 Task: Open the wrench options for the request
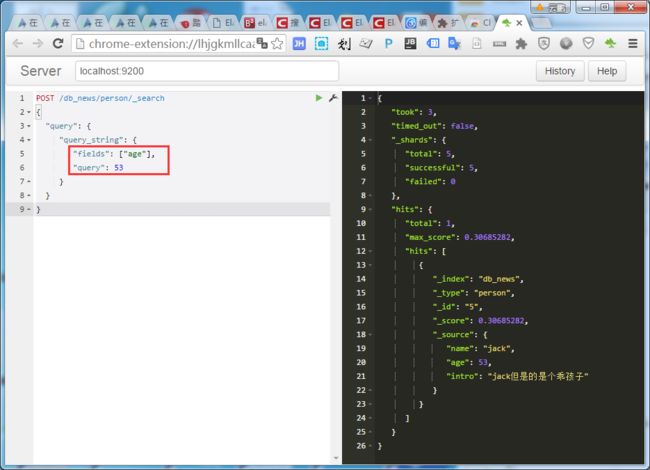[x=333, y=98]
